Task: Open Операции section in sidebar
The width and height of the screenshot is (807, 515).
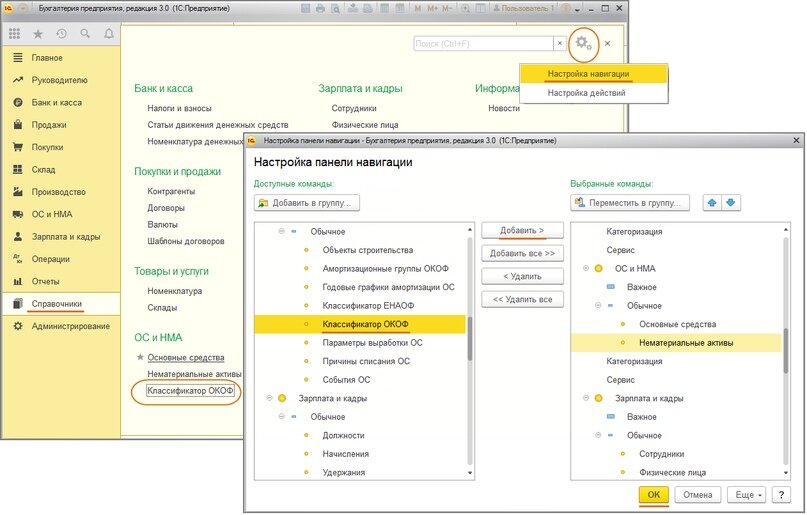Action: pos(61,259)
